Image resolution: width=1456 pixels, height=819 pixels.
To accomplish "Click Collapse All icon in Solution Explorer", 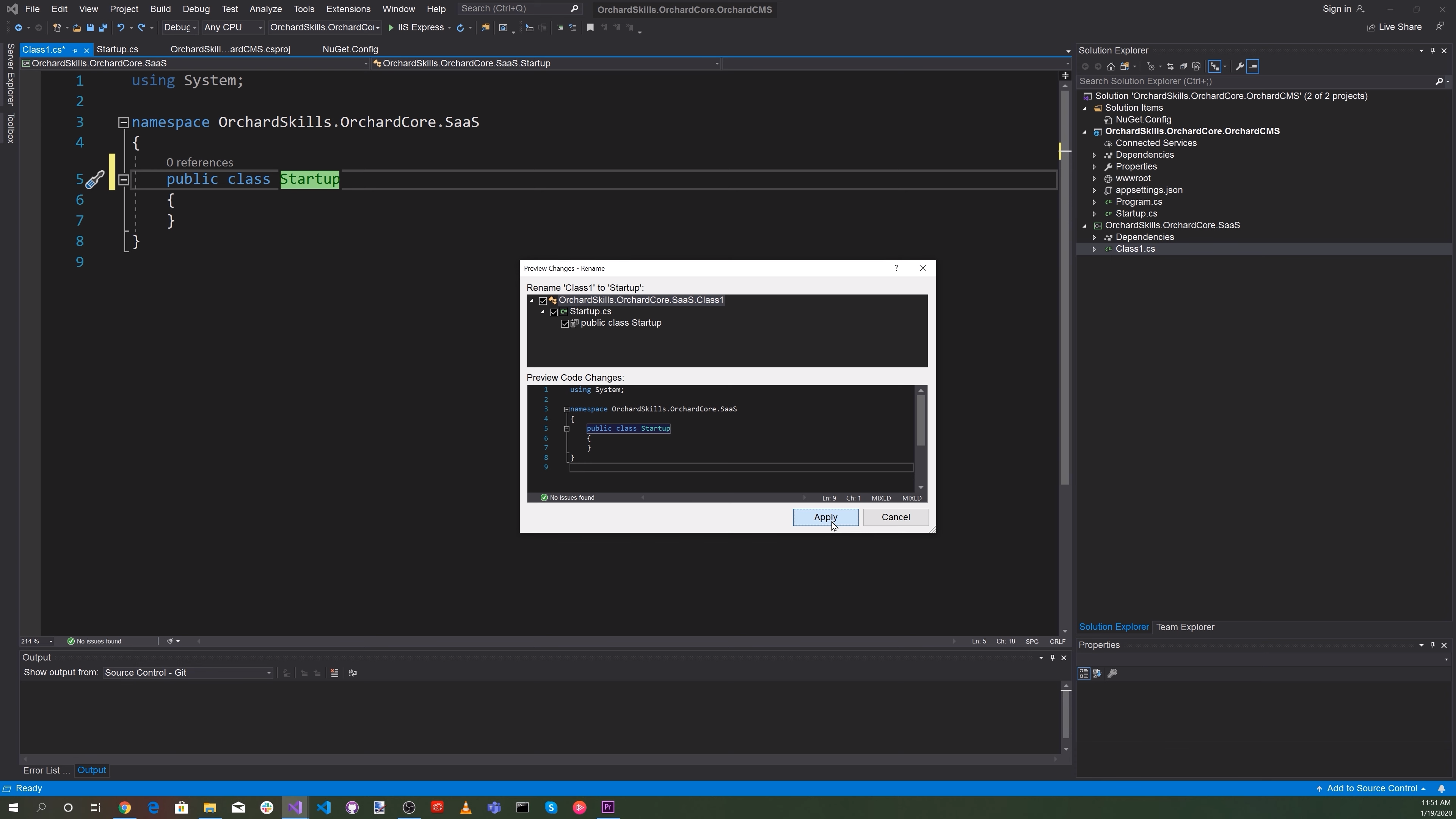I will (x=1183, y=67).
